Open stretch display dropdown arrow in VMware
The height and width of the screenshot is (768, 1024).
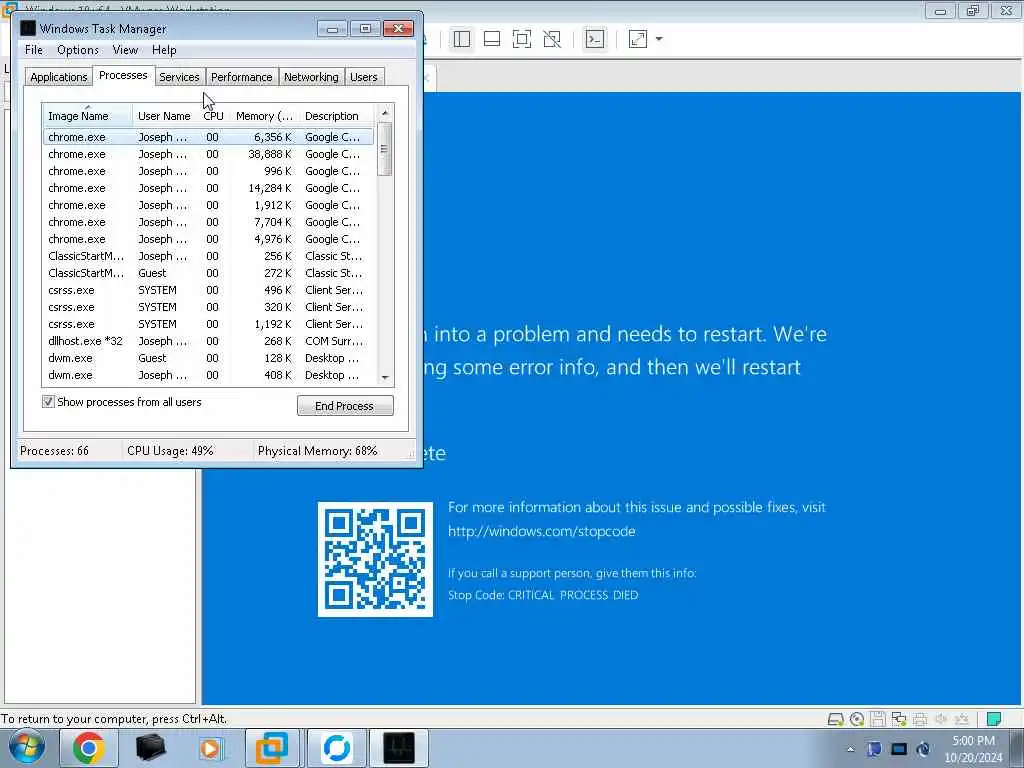coord(659,39)
